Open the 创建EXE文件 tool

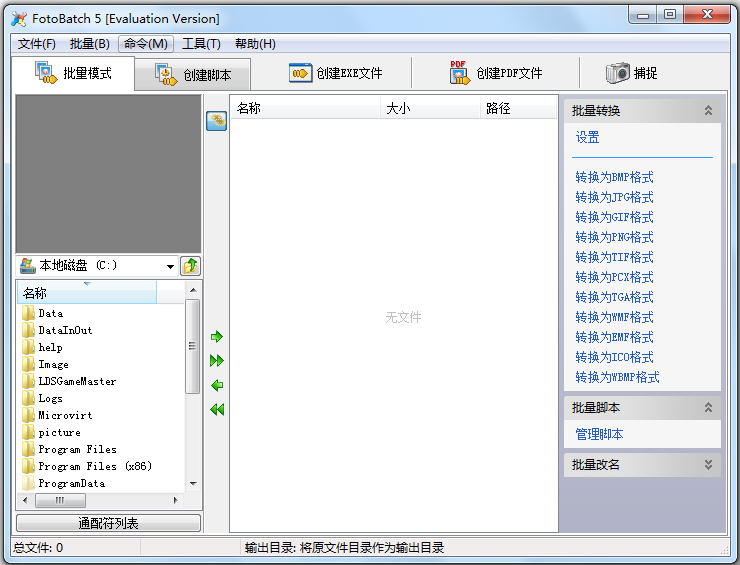(336, 73)
